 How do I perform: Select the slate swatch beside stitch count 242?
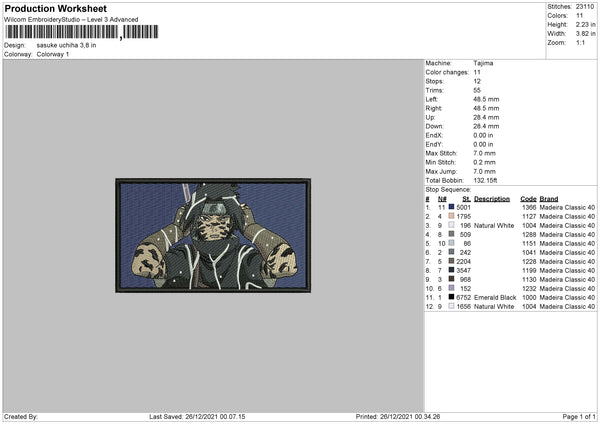451,252
